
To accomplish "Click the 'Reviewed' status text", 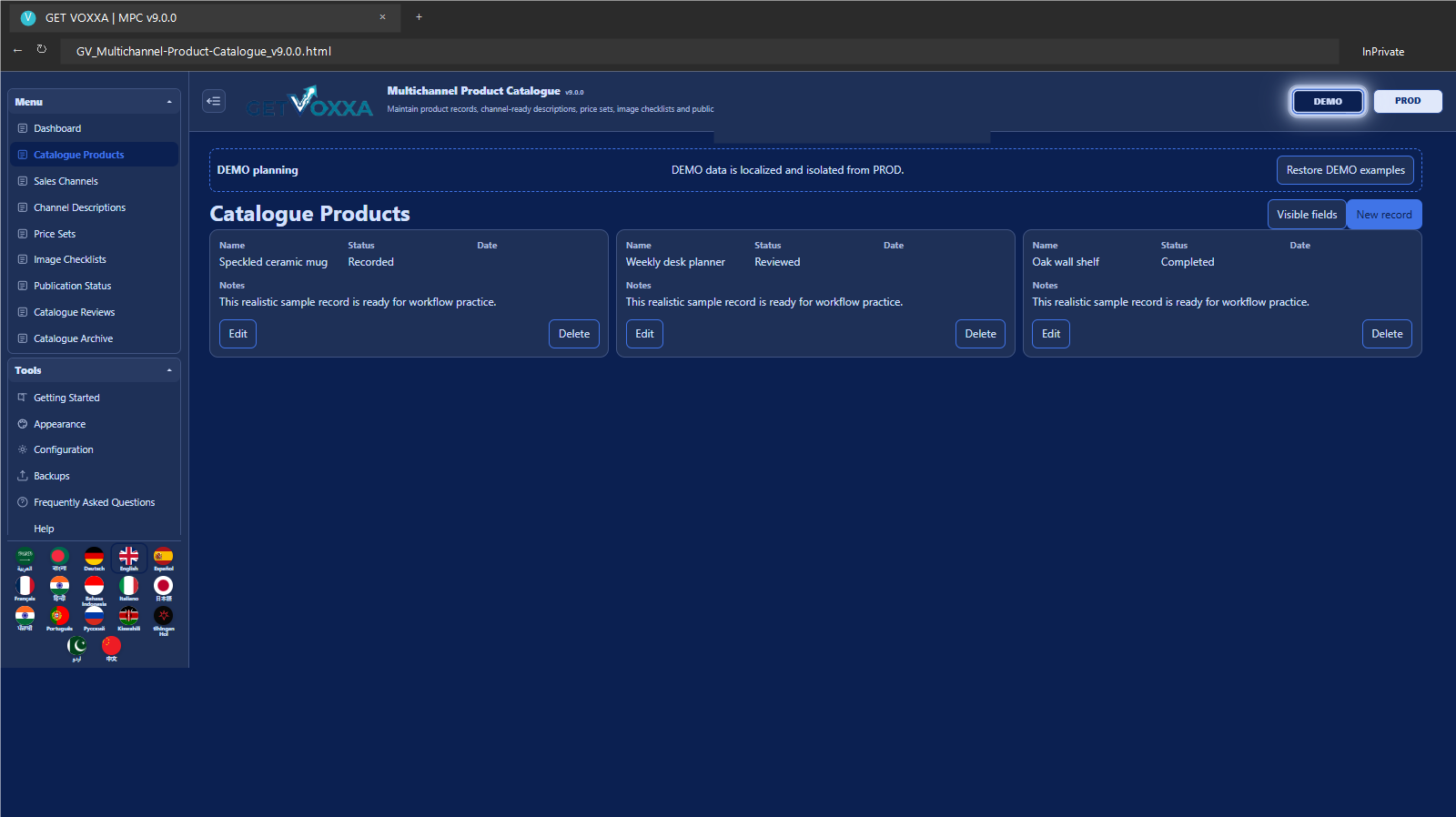I will (777, 262).
